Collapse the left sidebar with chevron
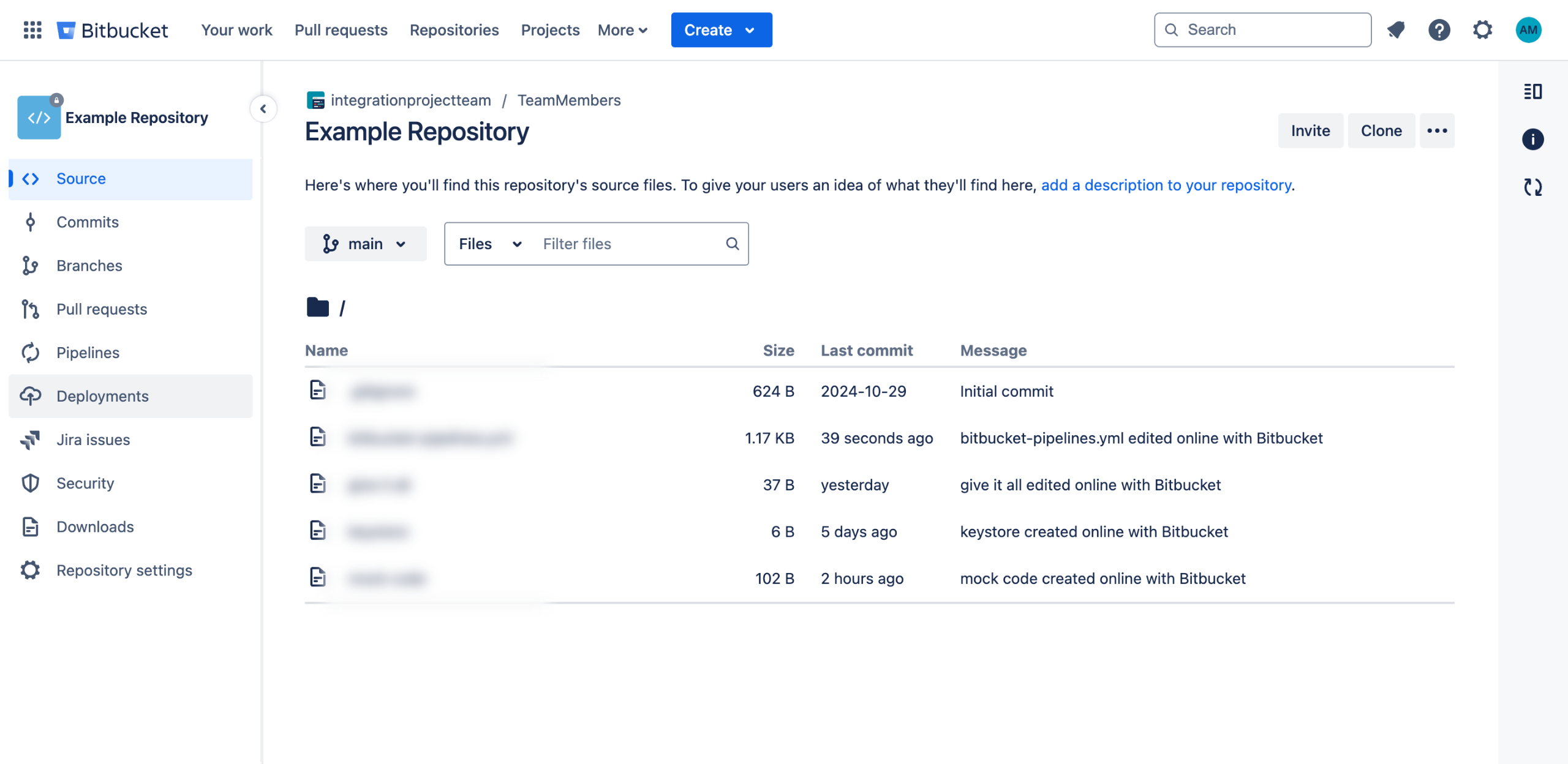This screenshot has height=764, width=1568. point(263,109)
